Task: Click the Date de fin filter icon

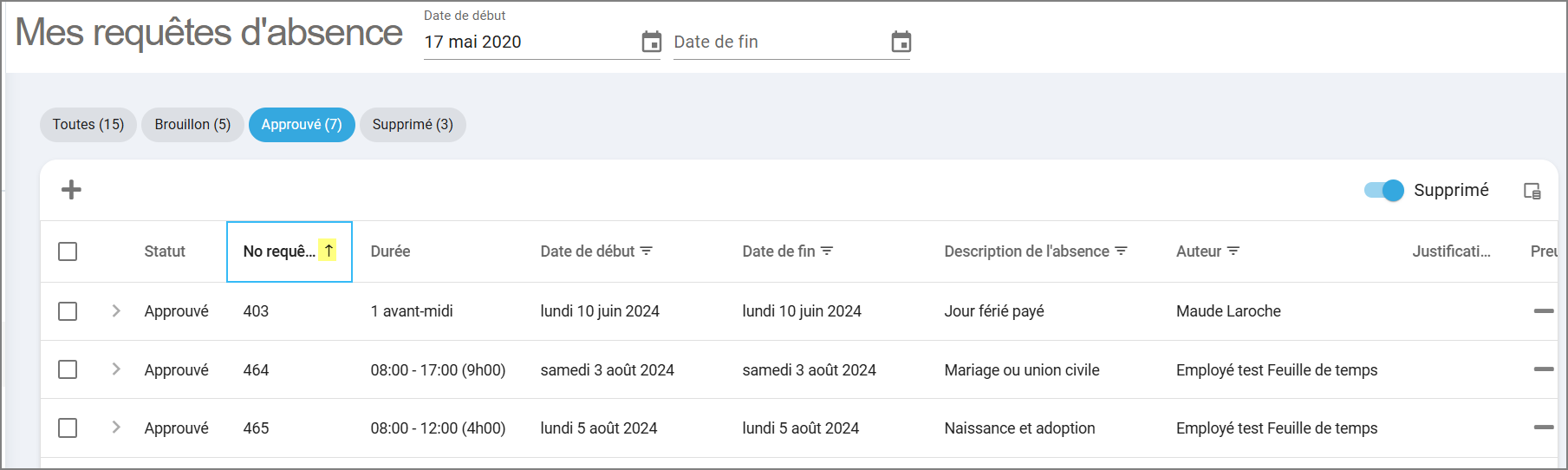Action: coord(827,251)
